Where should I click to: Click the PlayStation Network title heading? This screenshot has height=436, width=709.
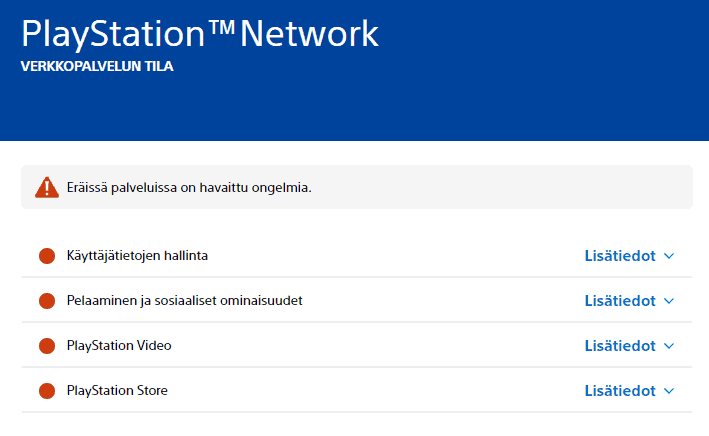(x=199, y=34)
